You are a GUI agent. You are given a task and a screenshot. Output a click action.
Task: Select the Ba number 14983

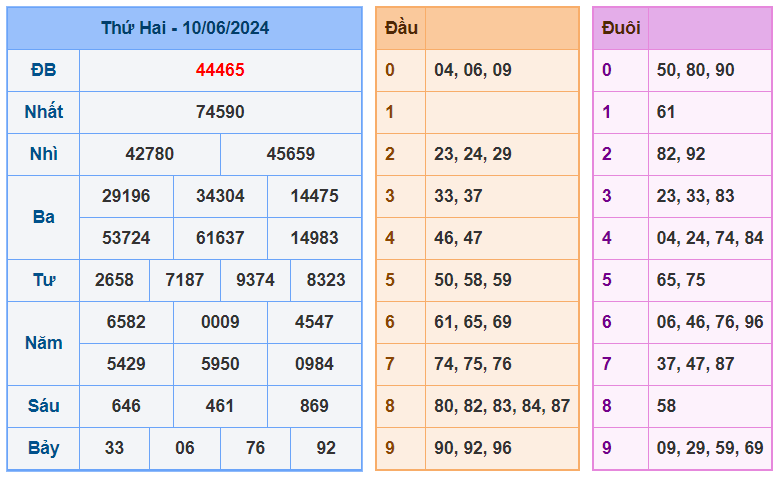tap(314, 238)
